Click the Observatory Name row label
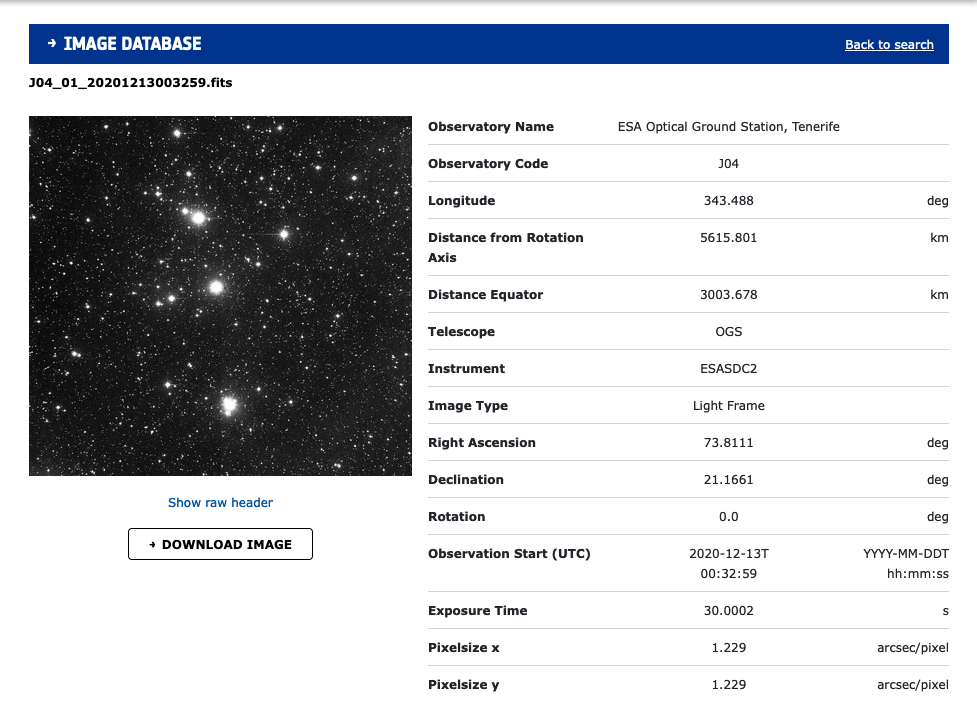The image size is (977, 709). [x=490, y=127]
